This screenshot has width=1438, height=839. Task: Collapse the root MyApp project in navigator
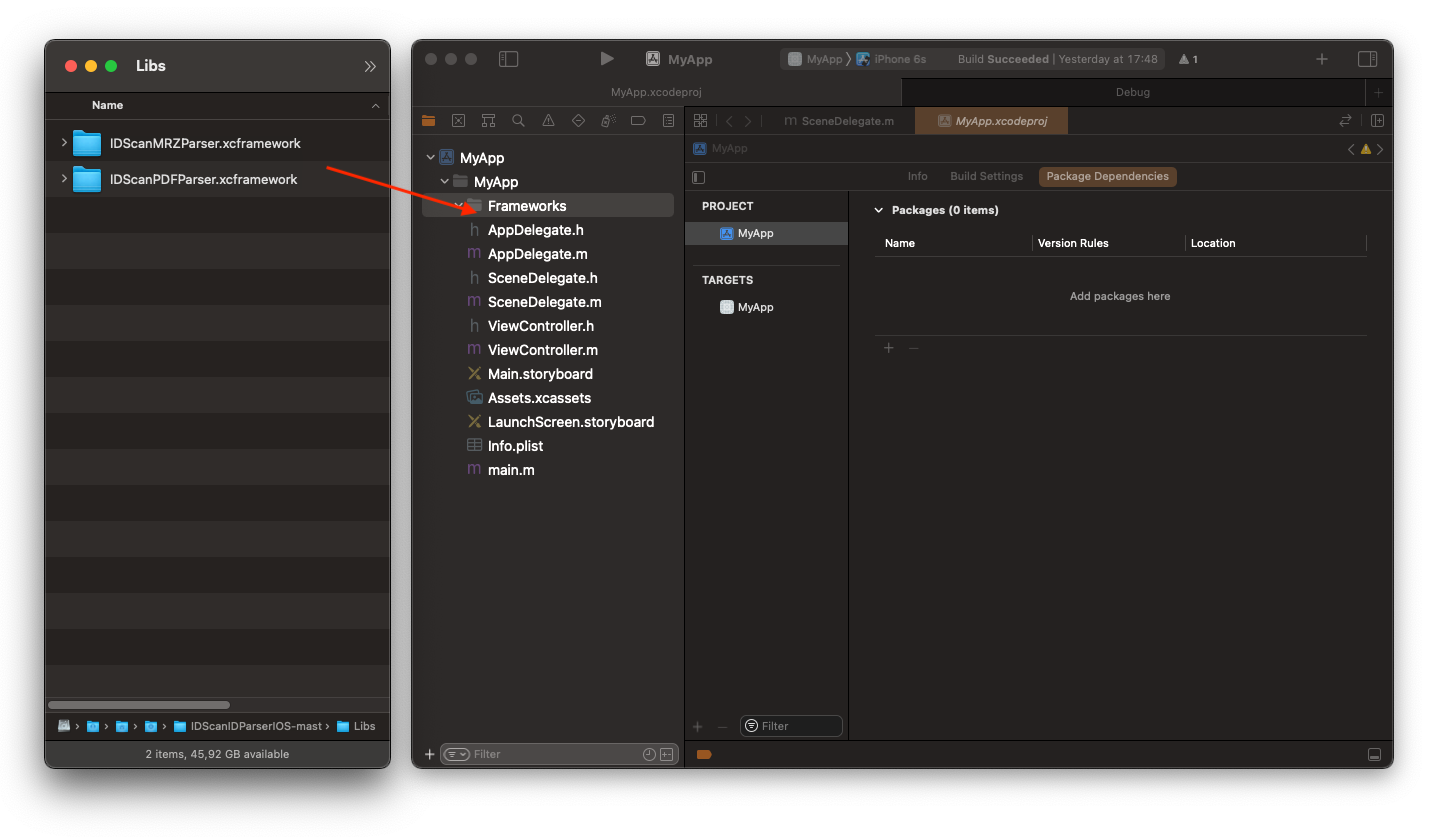tap(431, 158)
